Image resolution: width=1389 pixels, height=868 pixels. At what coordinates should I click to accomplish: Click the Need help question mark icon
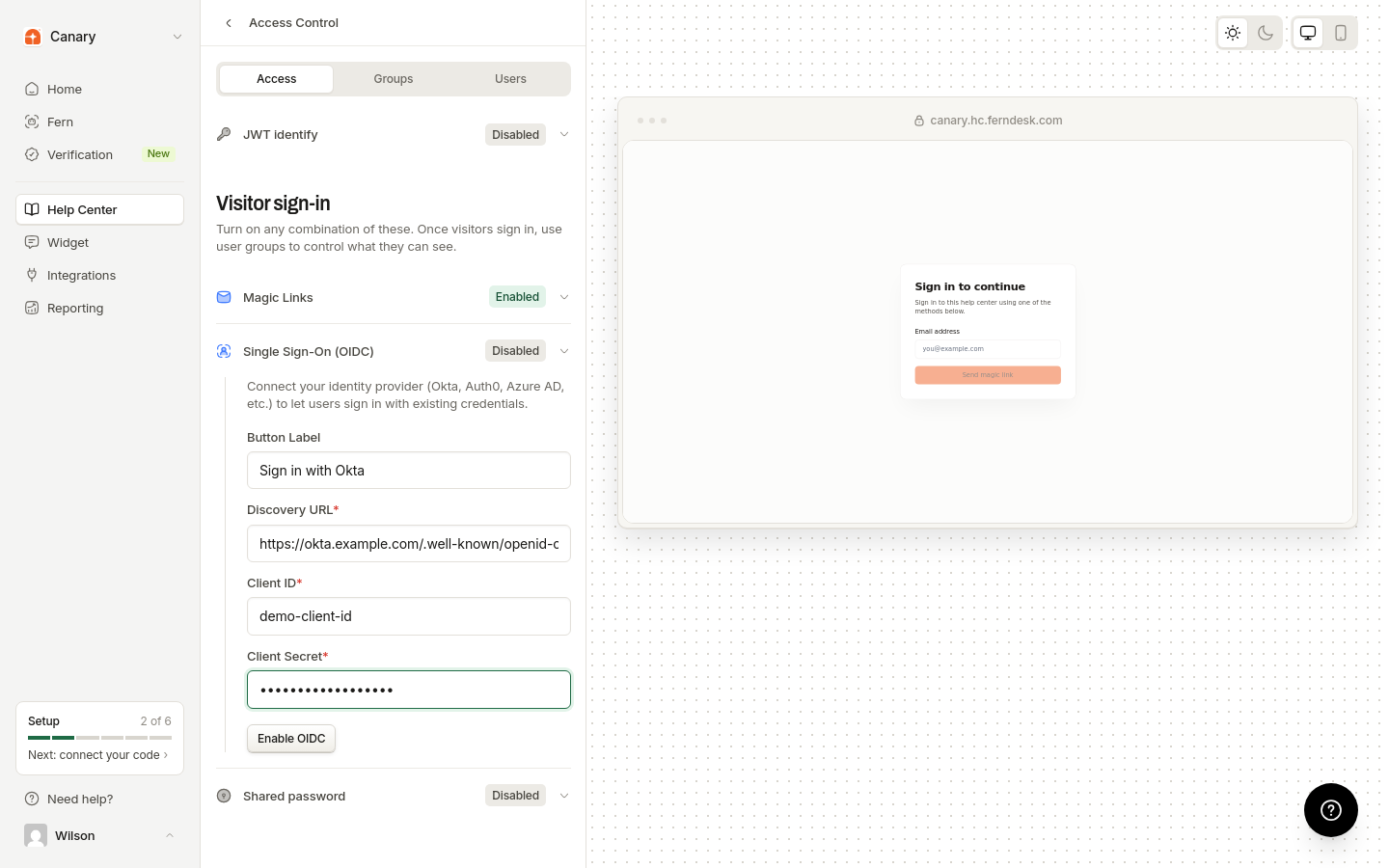(32, 799)
